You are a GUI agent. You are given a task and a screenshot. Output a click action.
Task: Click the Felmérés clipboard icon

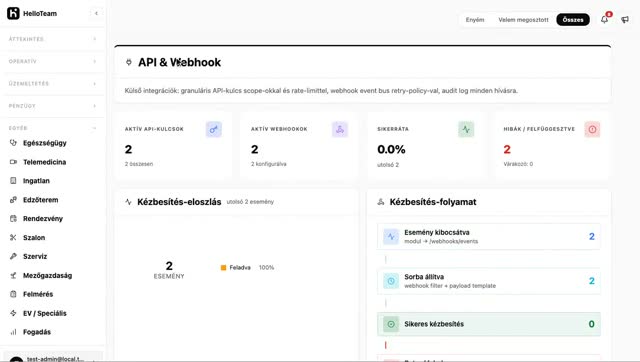[13, 294]
